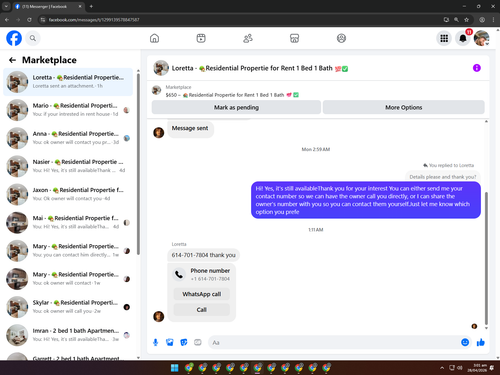Click the chat message scrollbar

[x=486, y=258]
